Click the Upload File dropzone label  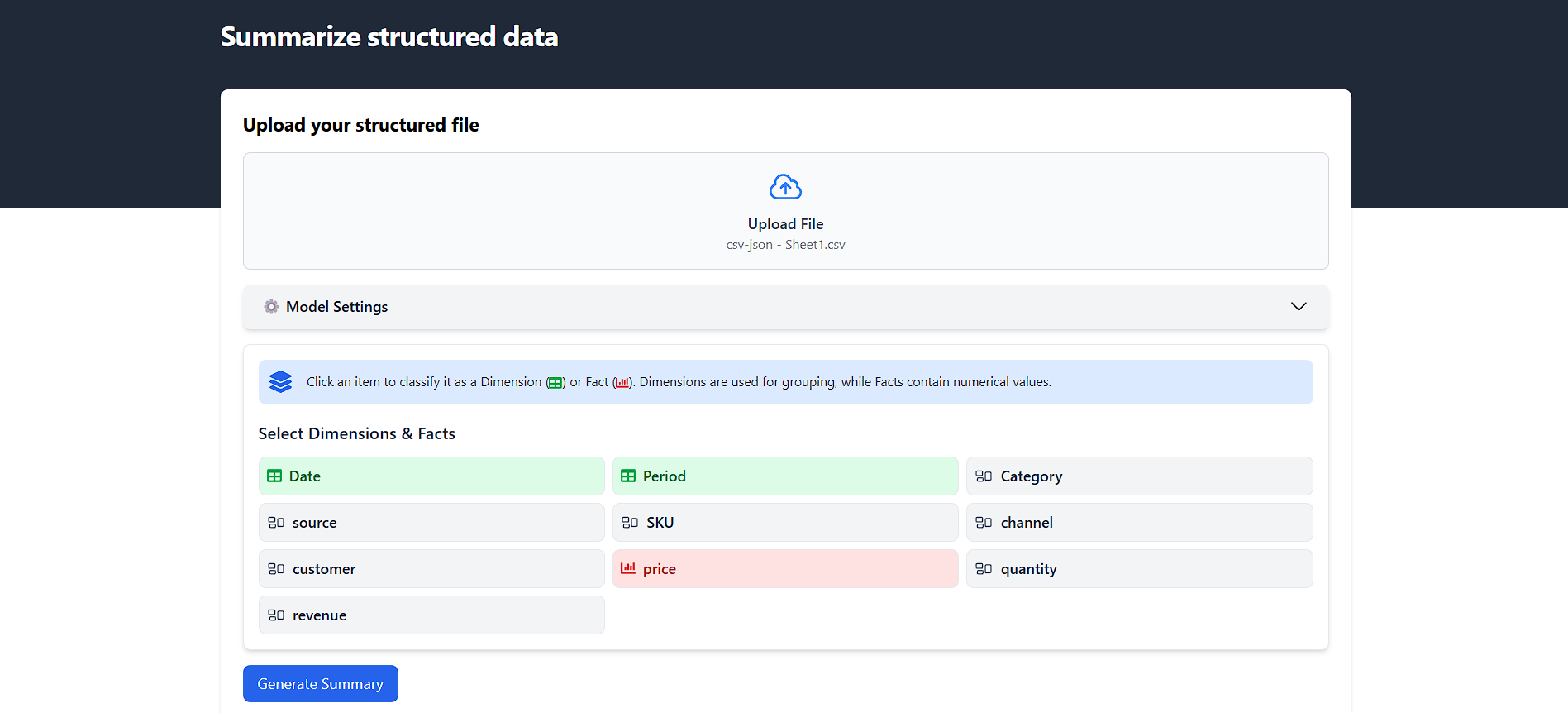785,224
